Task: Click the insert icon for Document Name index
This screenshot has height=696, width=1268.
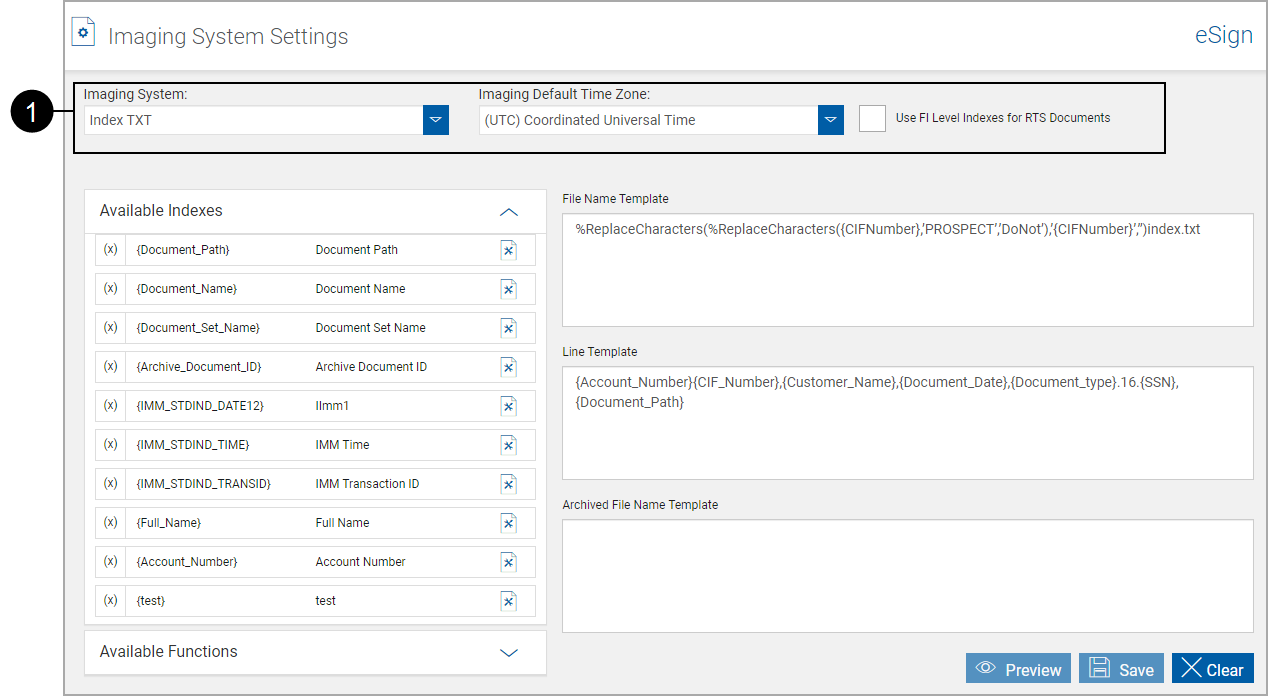Action: pyautogui.click(x=508, y=289)
